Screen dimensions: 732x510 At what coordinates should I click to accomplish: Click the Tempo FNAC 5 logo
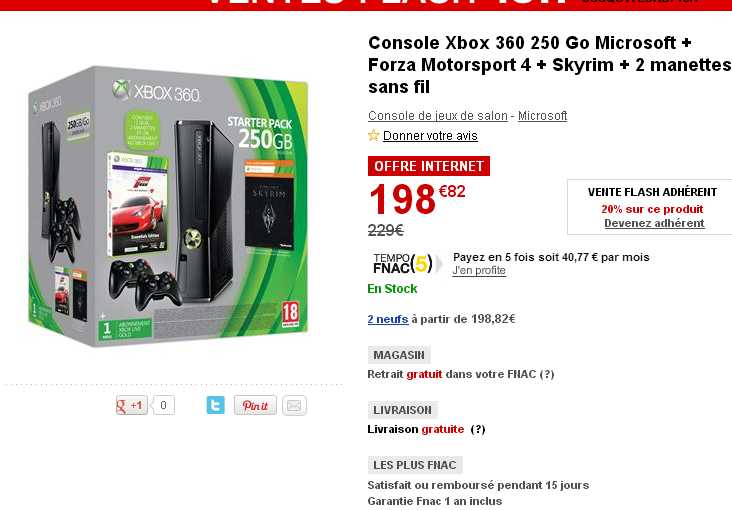pos(402,263)
